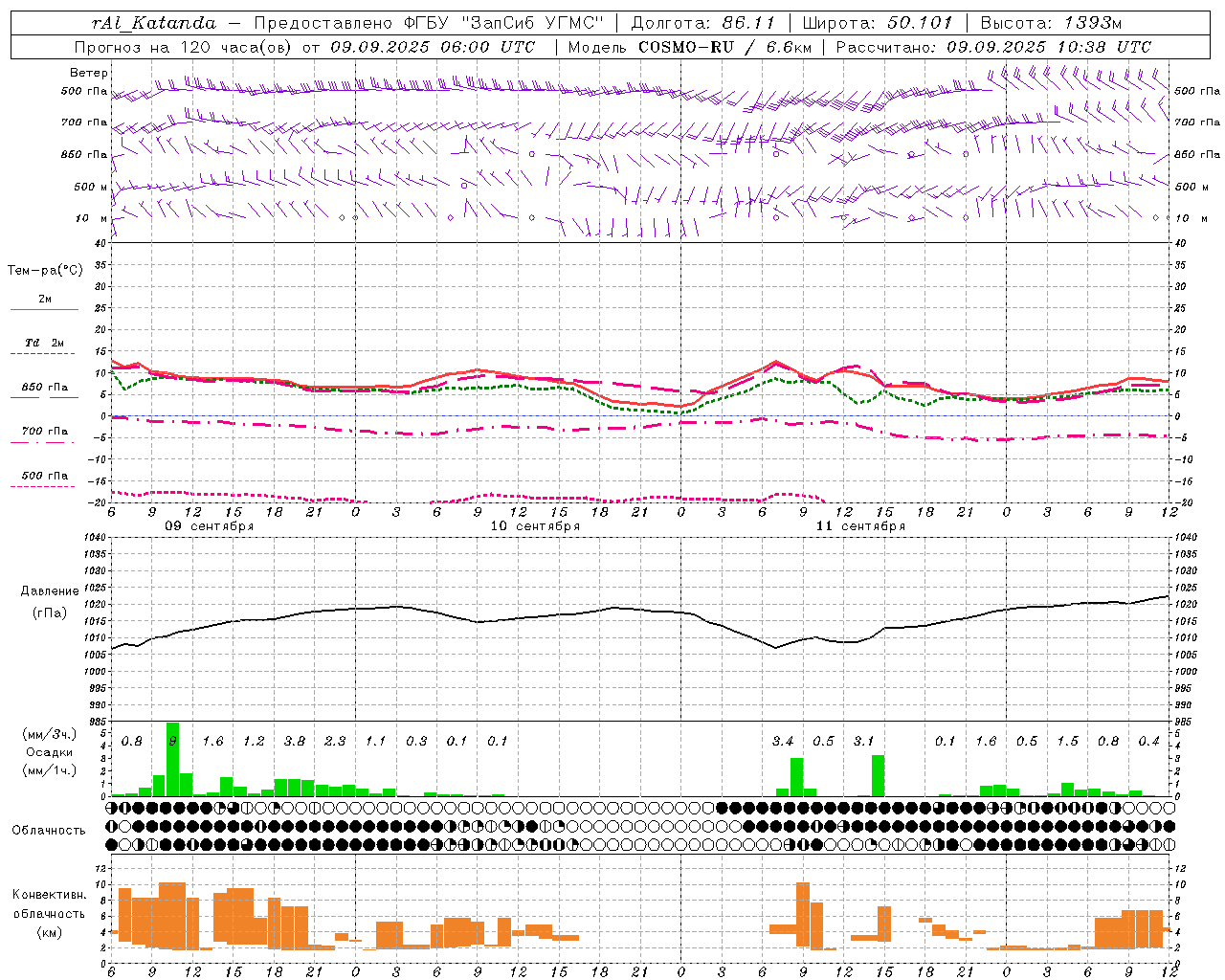
Task: Click the Td 2м legend label
Action: click(45, 343)
